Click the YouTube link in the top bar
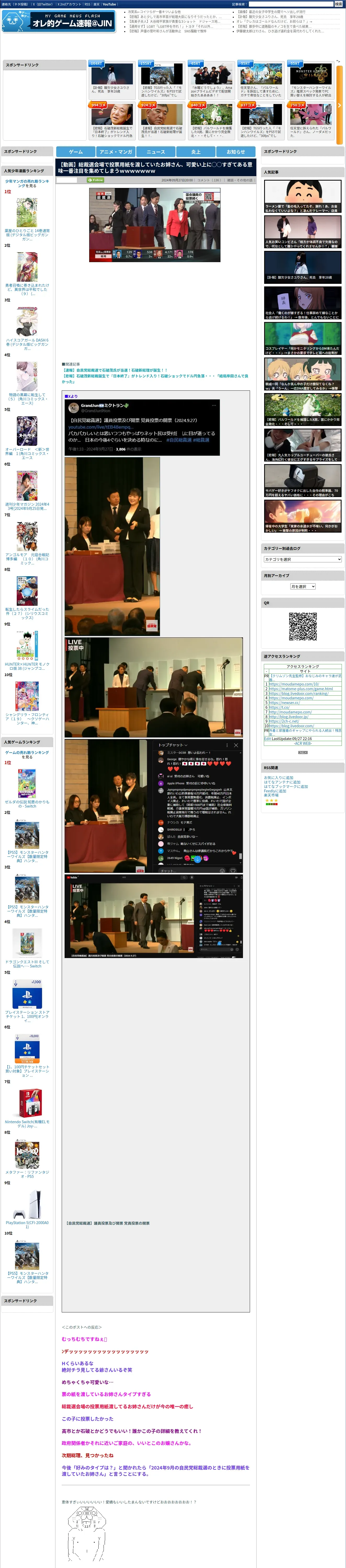The image size is (346, 1568). coord(109,4)
